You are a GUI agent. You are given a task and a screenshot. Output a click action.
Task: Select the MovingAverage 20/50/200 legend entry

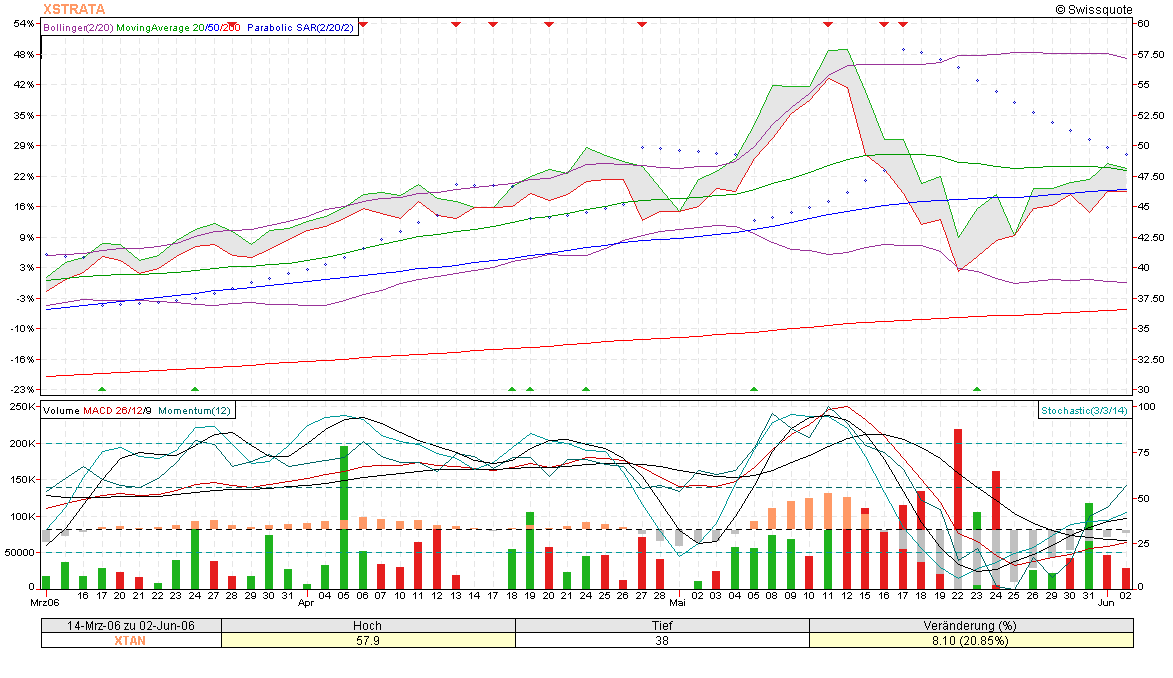pos(178,28)
